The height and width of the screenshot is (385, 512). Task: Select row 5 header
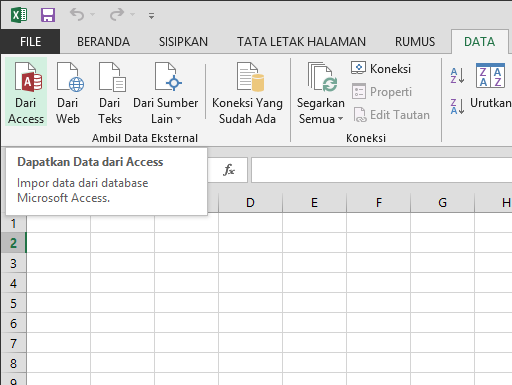13,303
